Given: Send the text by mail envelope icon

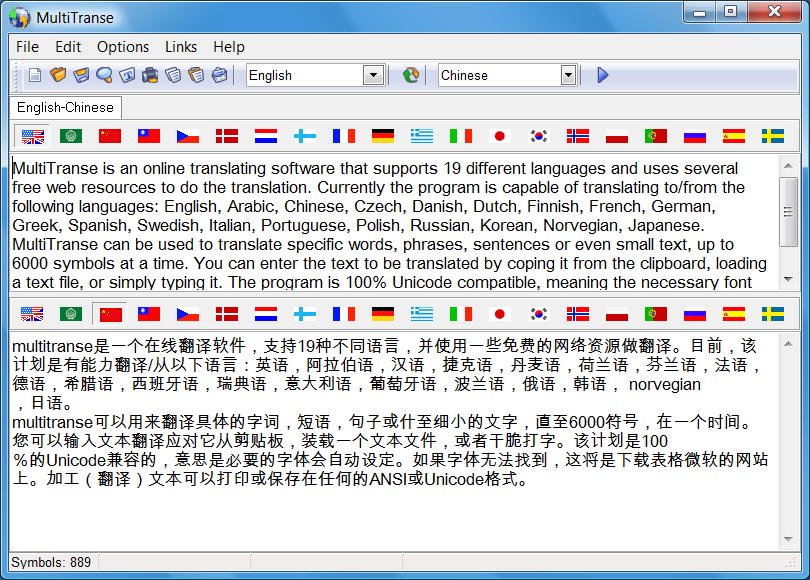Looking at the screenshot, I should click(x=220, y=75).
